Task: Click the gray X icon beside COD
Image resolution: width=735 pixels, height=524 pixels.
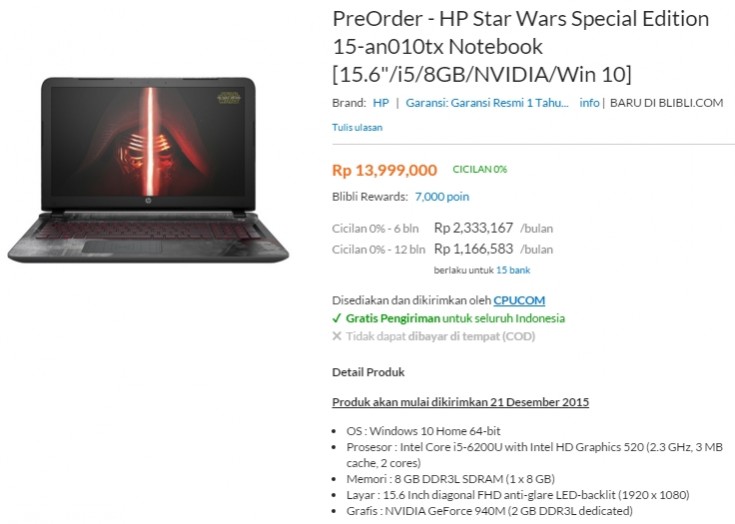Action: (x=337, y=336)
